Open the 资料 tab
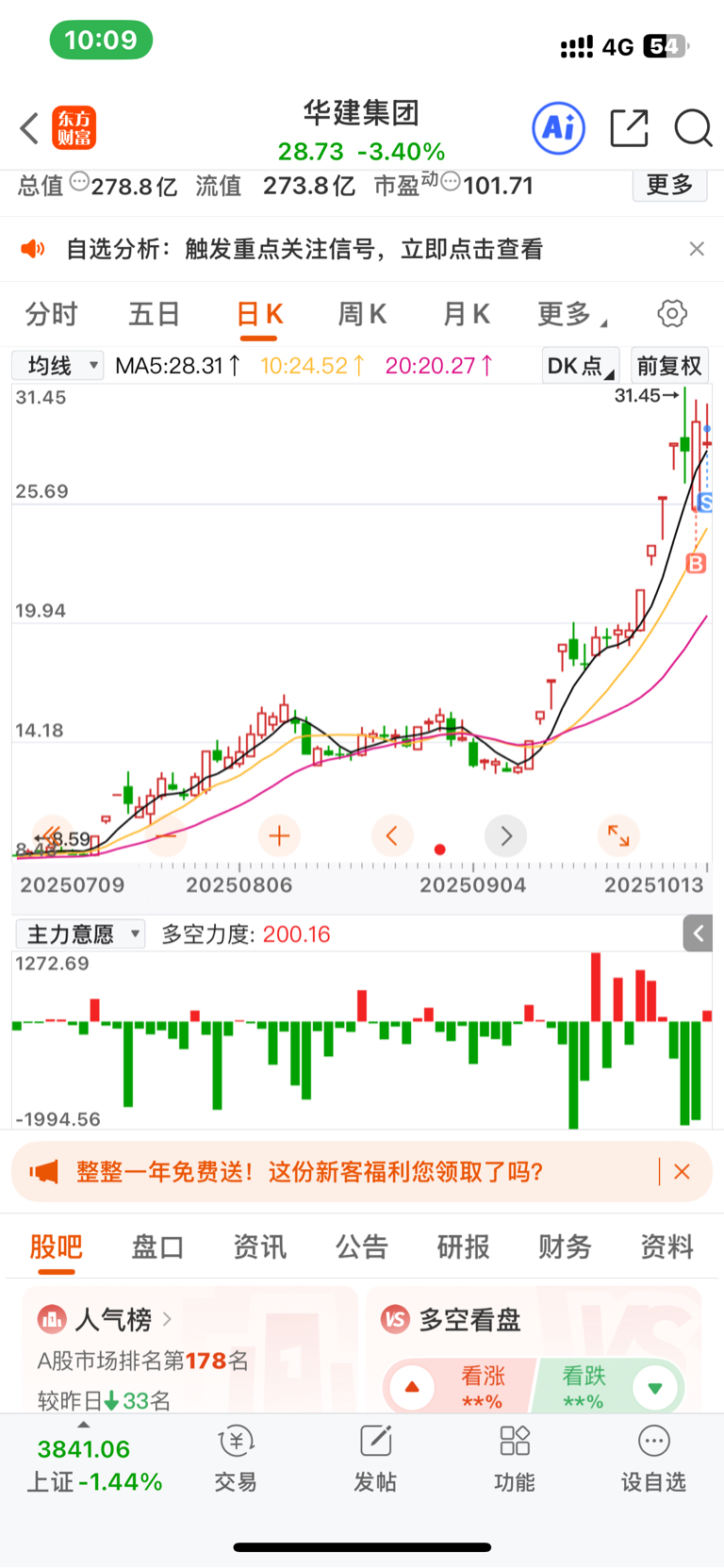This screenshot has height=1568, width=724. 666,1246
